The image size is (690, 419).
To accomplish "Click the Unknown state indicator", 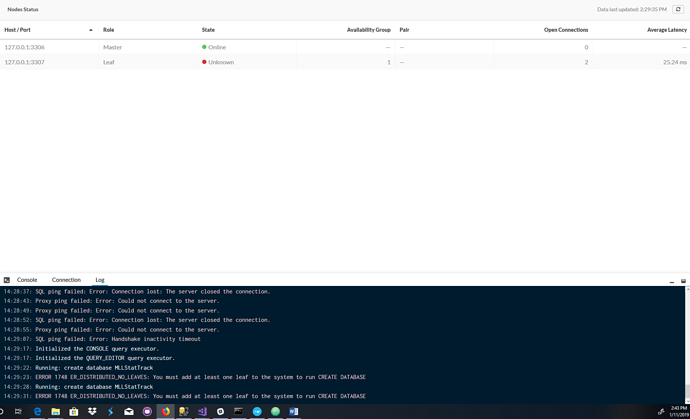I will point(218,62).
